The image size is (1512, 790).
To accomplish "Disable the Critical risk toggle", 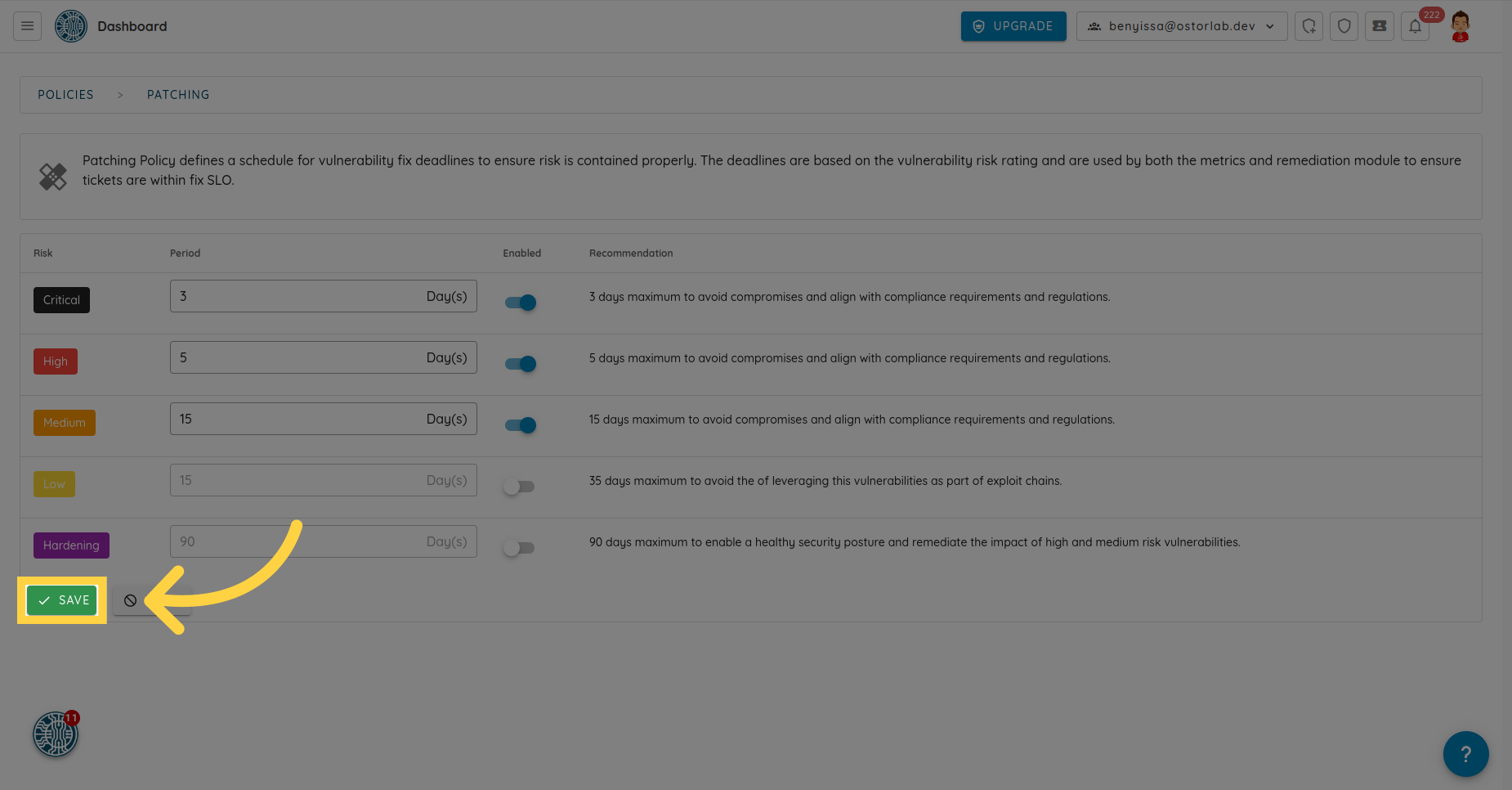I will point(521,303).
